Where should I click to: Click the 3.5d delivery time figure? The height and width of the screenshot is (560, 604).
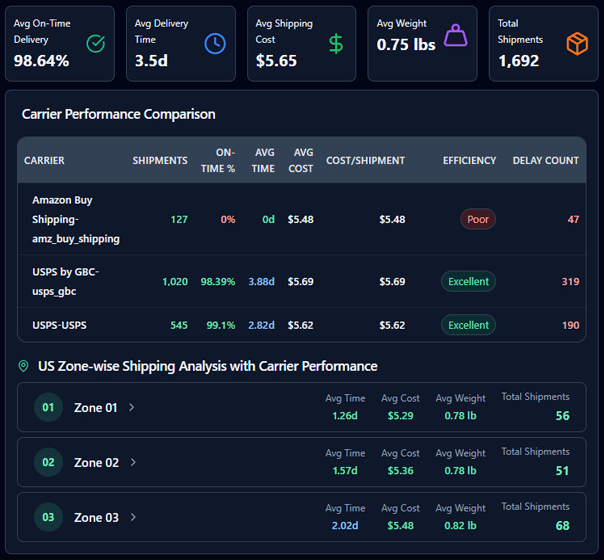point(151,60)
